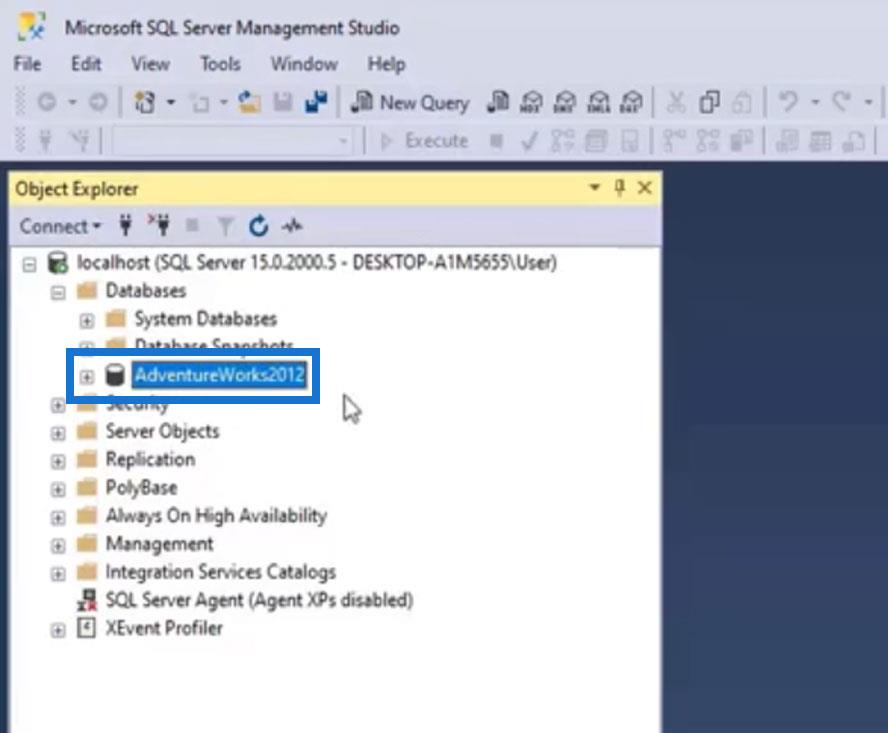The height and width of the screenshot is (733, 888).
Task: Click the Paste icon in toolbar
Action: pyautogui.click(x=742, y=103)
